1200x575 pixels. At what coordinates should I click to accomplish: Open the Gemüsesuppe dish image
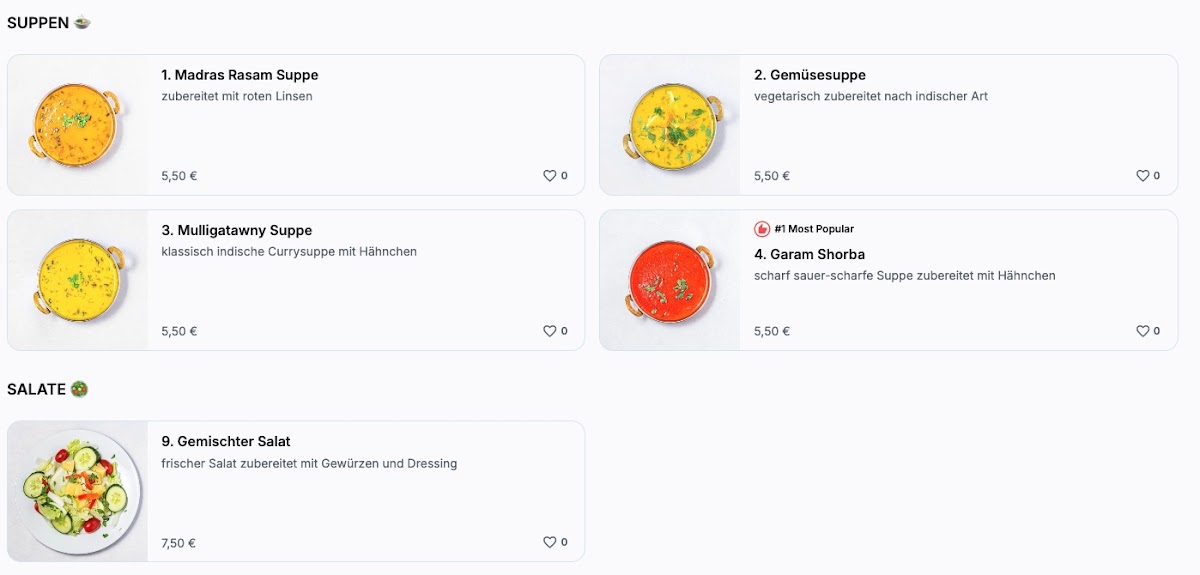click(x=670, y=125)
